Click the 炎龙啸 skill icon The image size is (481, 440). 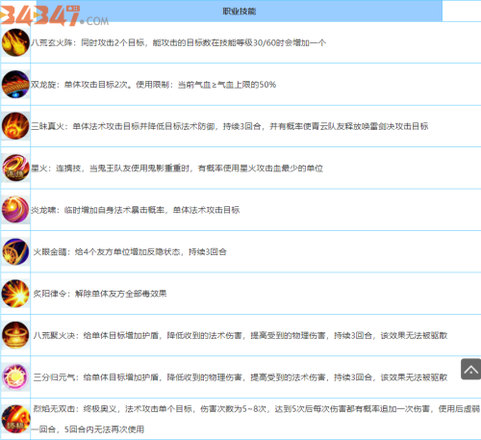[15, 210]
